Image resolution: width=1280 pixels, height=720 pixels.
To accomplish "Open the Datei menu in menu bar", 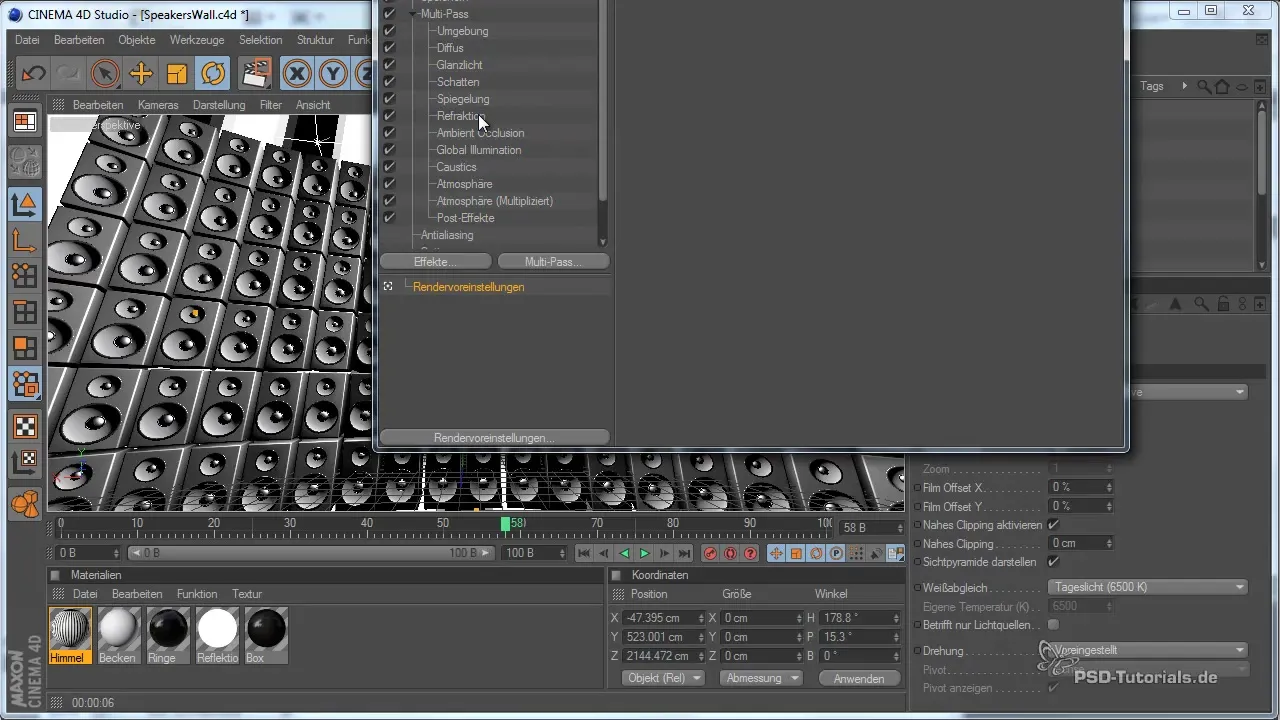I will (27, 40).
